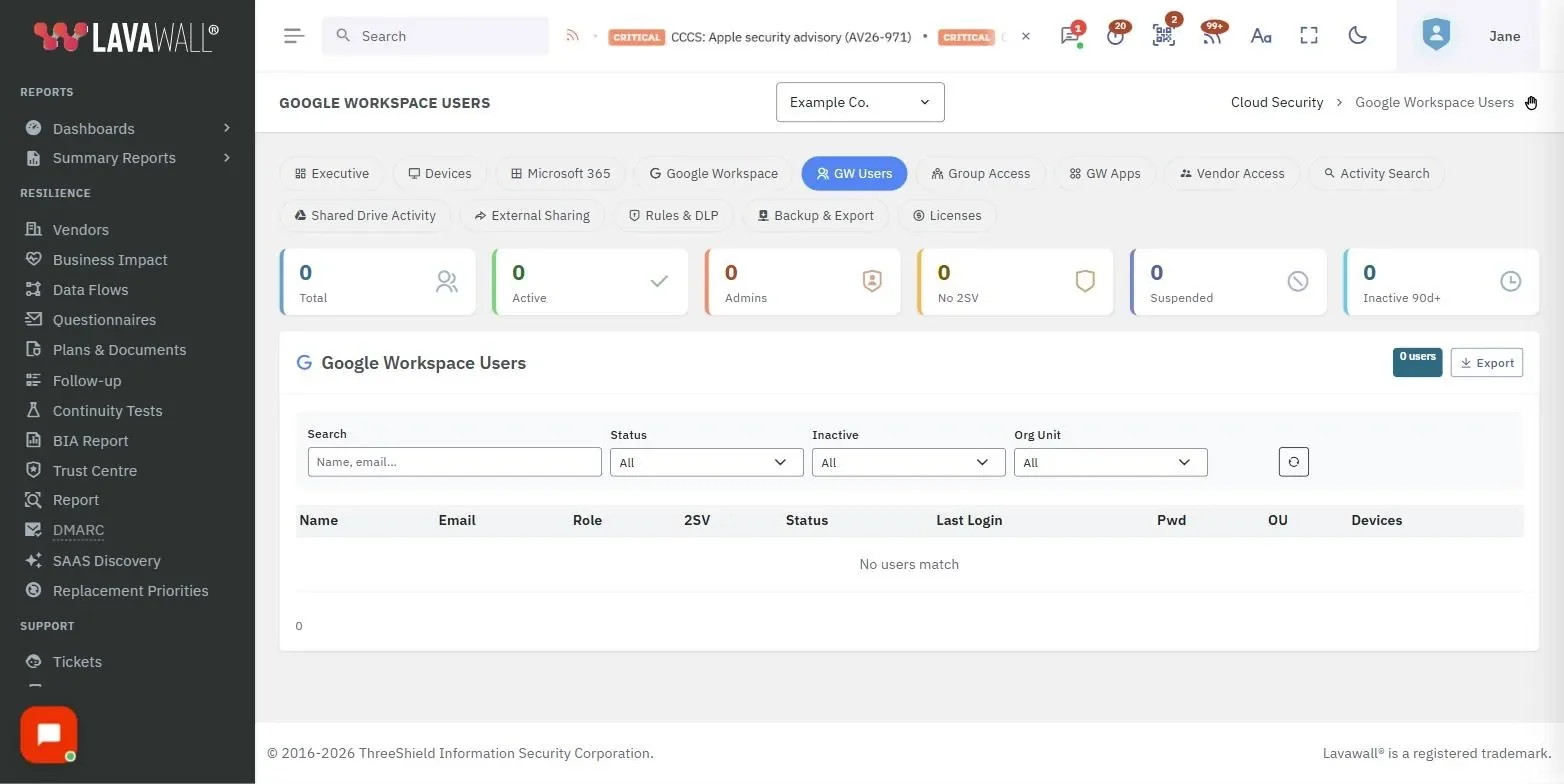This screenshot has height=784, width=1564.
Task: Open Jane user profile avatar
Action: (x=1436, y=36)
